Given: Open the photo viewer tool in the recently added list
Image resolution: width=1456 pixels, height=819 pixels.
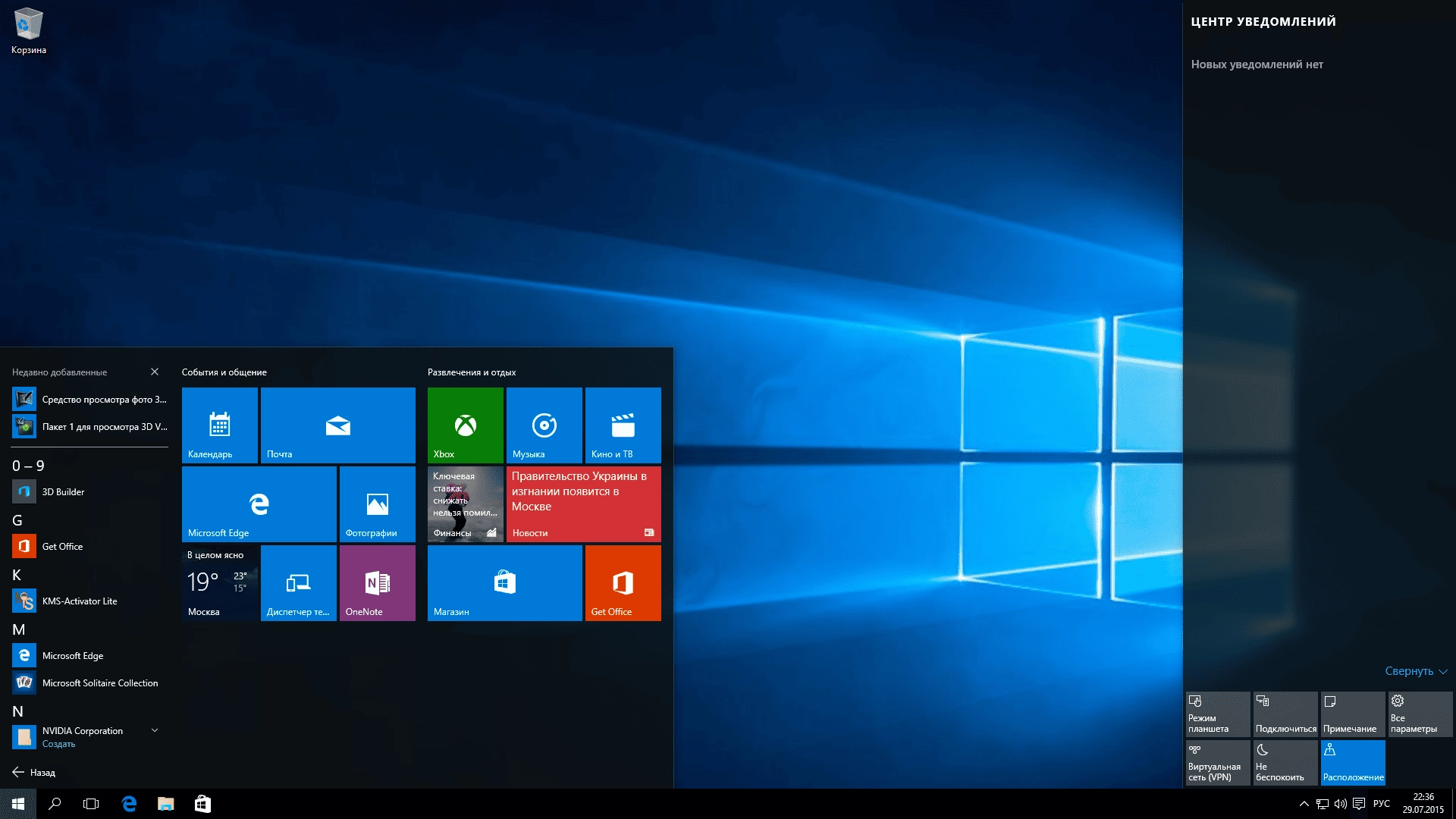Looking at the screenshot, I should tap(90, 399).
